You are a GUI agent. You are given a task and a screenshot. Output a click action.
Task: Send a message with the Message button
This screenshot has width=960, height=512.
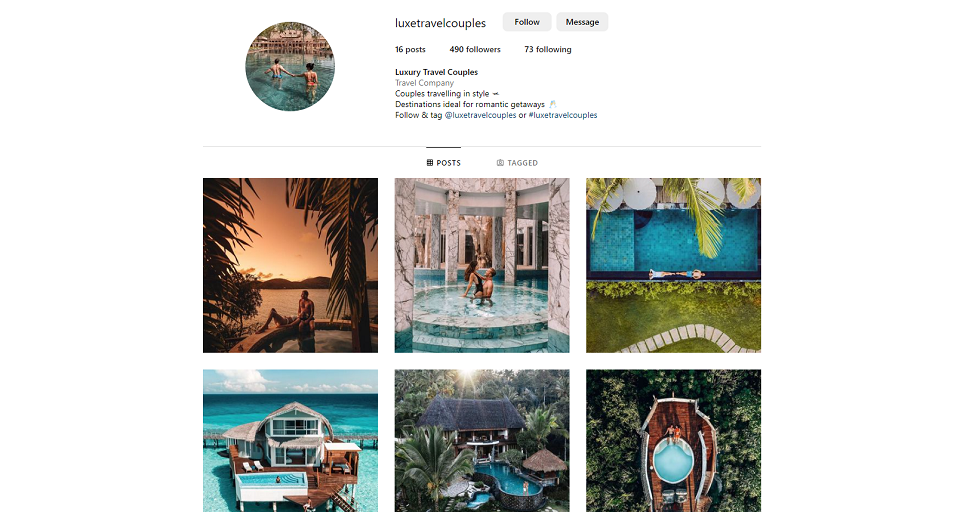582,22
